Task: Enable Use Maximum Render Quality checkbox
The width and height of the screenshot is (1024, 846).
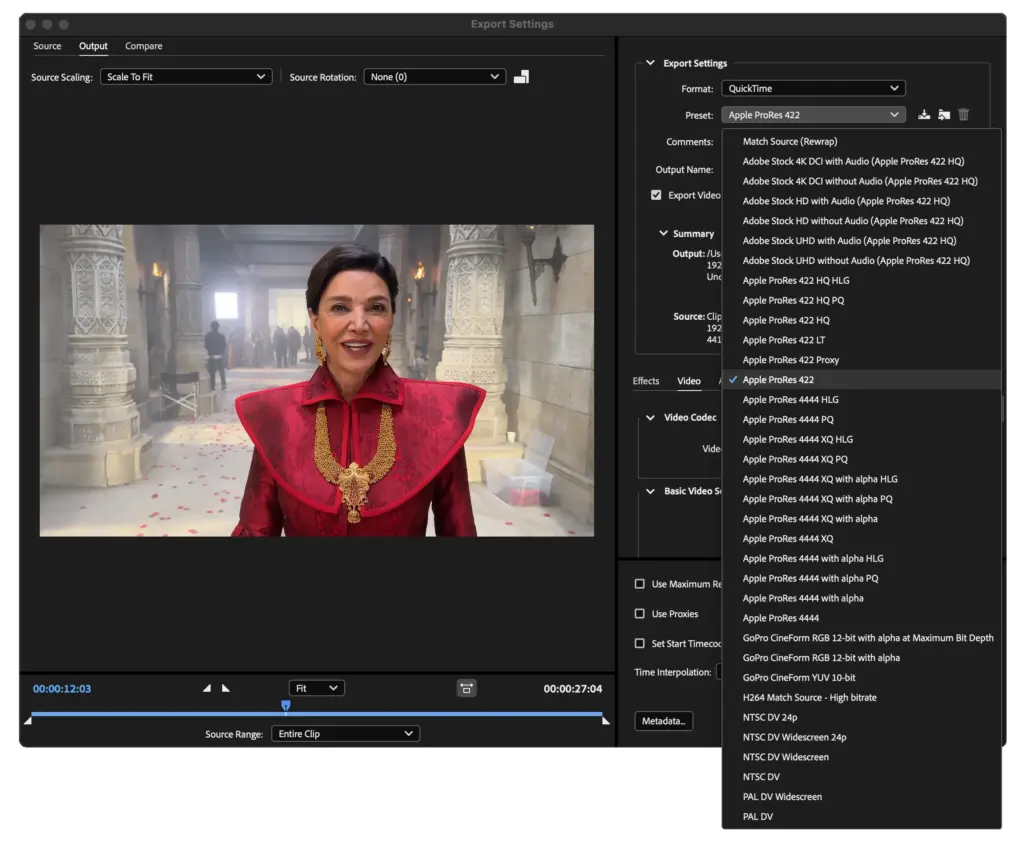Action: click(x=639, y=583)
